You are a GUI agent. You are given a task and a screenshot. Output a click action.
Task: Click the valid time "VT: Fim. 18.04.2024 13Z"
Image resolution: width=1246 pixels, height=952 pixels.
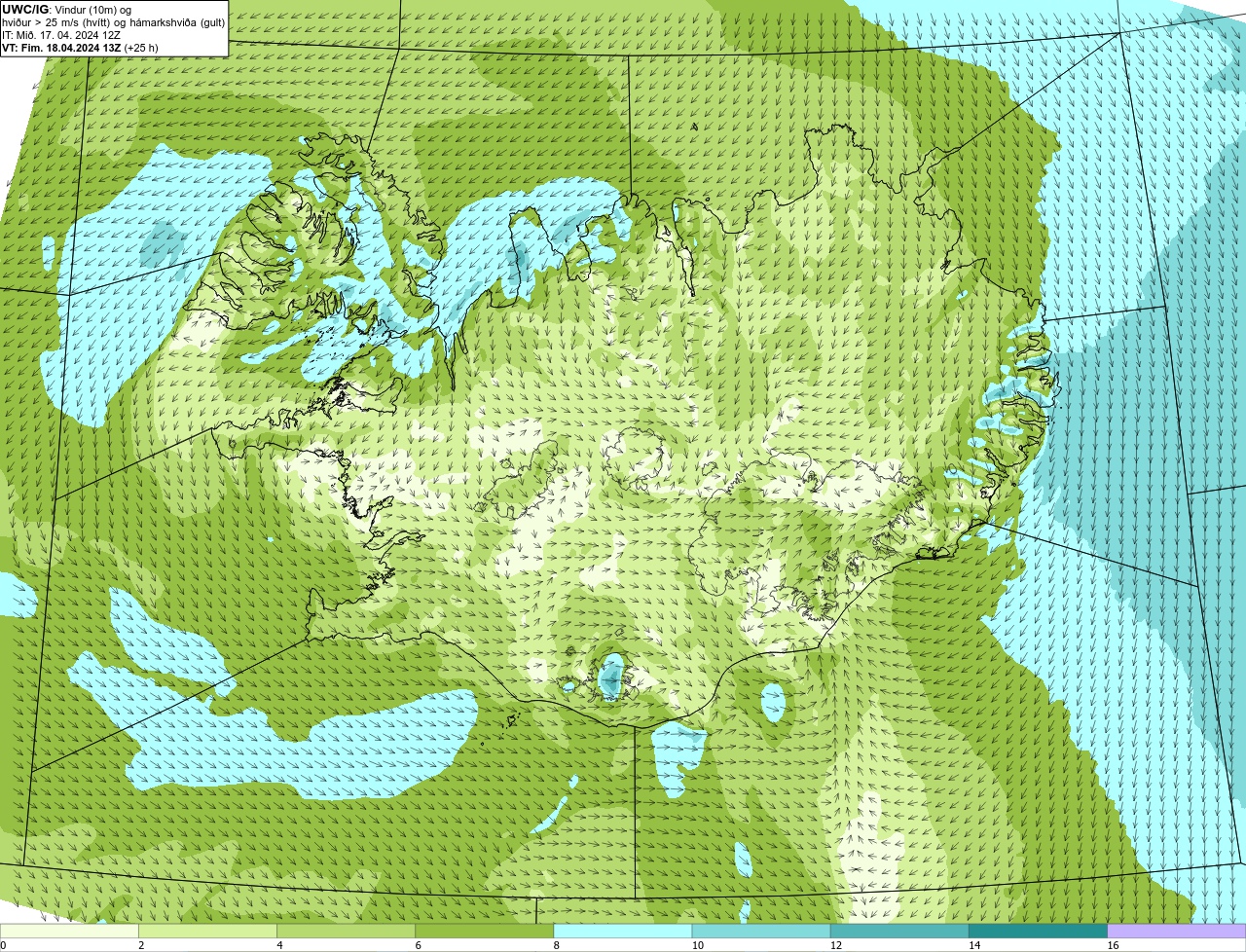pyautogui.click(x=62, y=48)
